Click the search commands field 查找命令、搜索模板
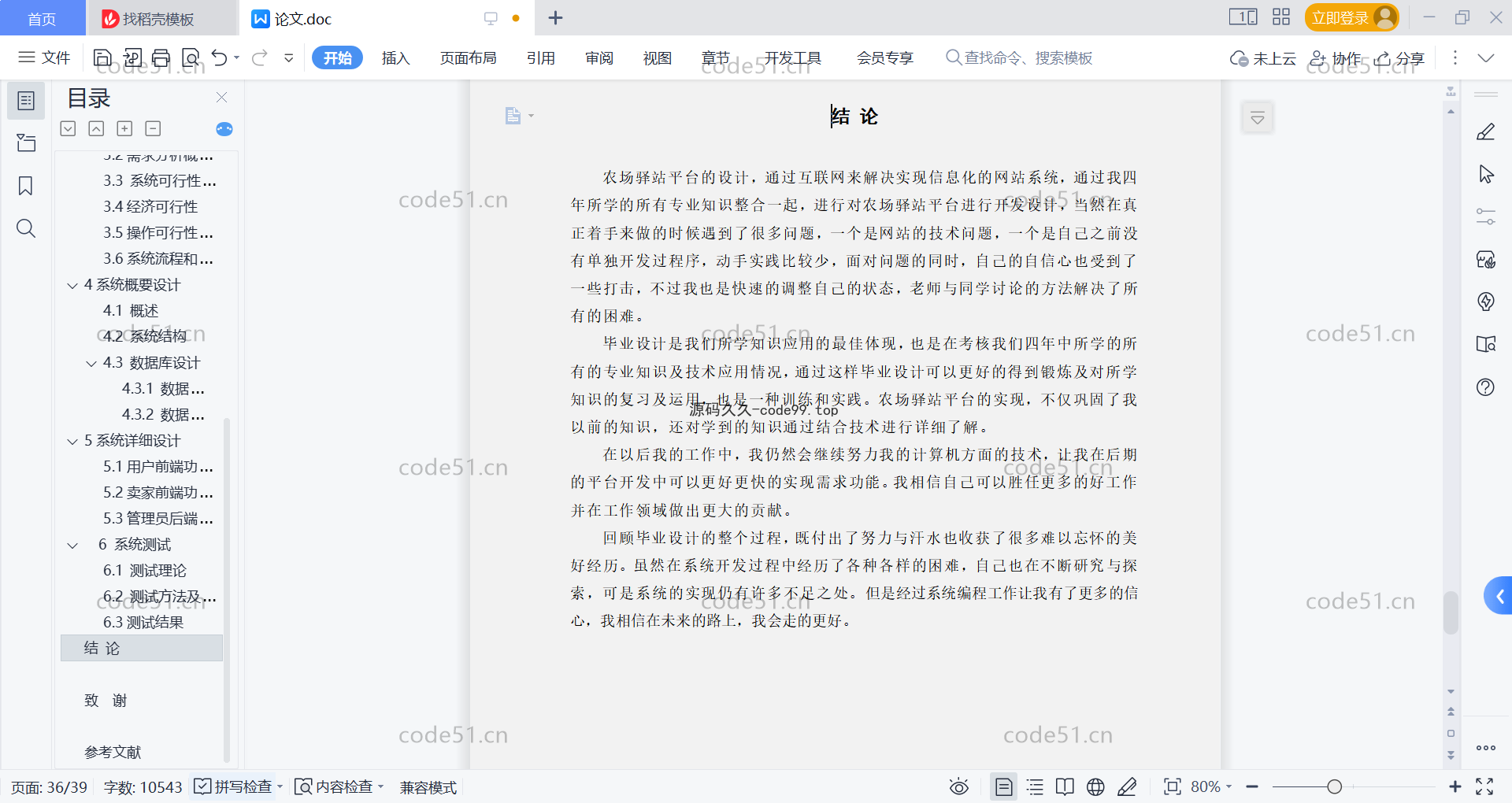 (1019, 58)
